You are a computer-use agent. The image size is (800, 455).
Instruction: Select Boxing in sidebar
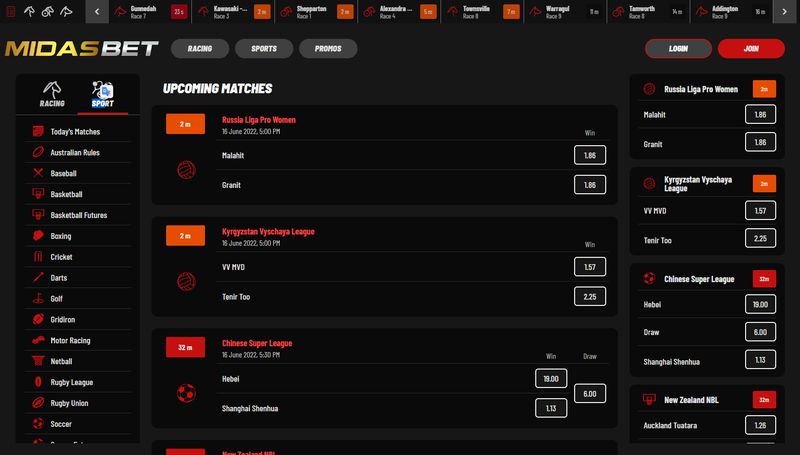pyautogui.click(x=78, y=236)
